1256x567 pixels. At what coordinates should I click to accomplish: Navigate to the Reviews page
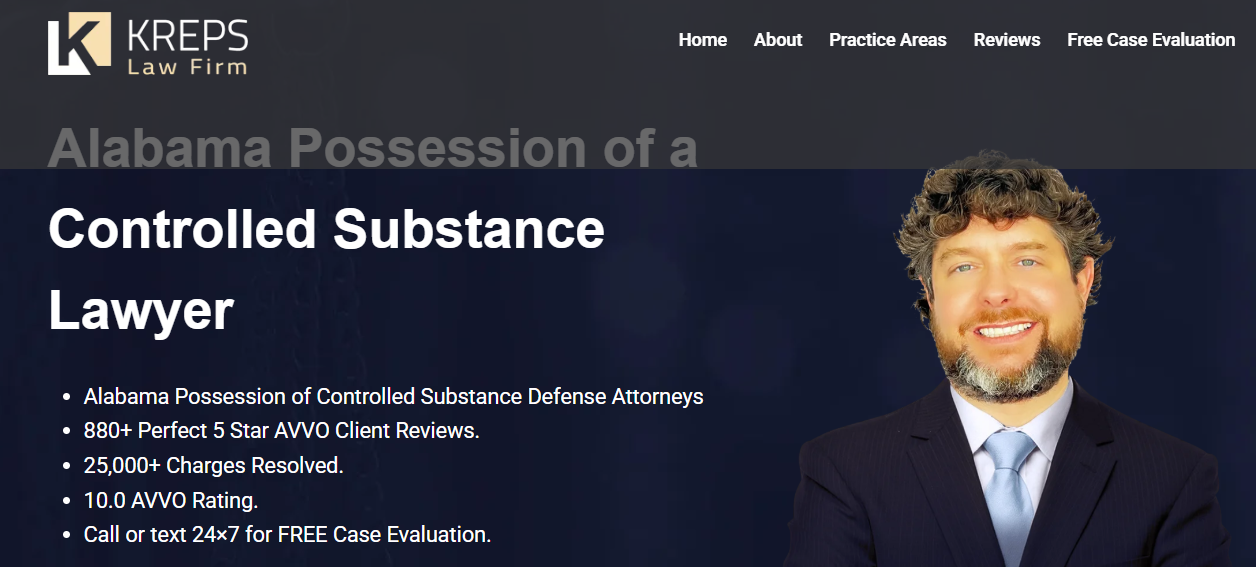tap(1007, 40)
